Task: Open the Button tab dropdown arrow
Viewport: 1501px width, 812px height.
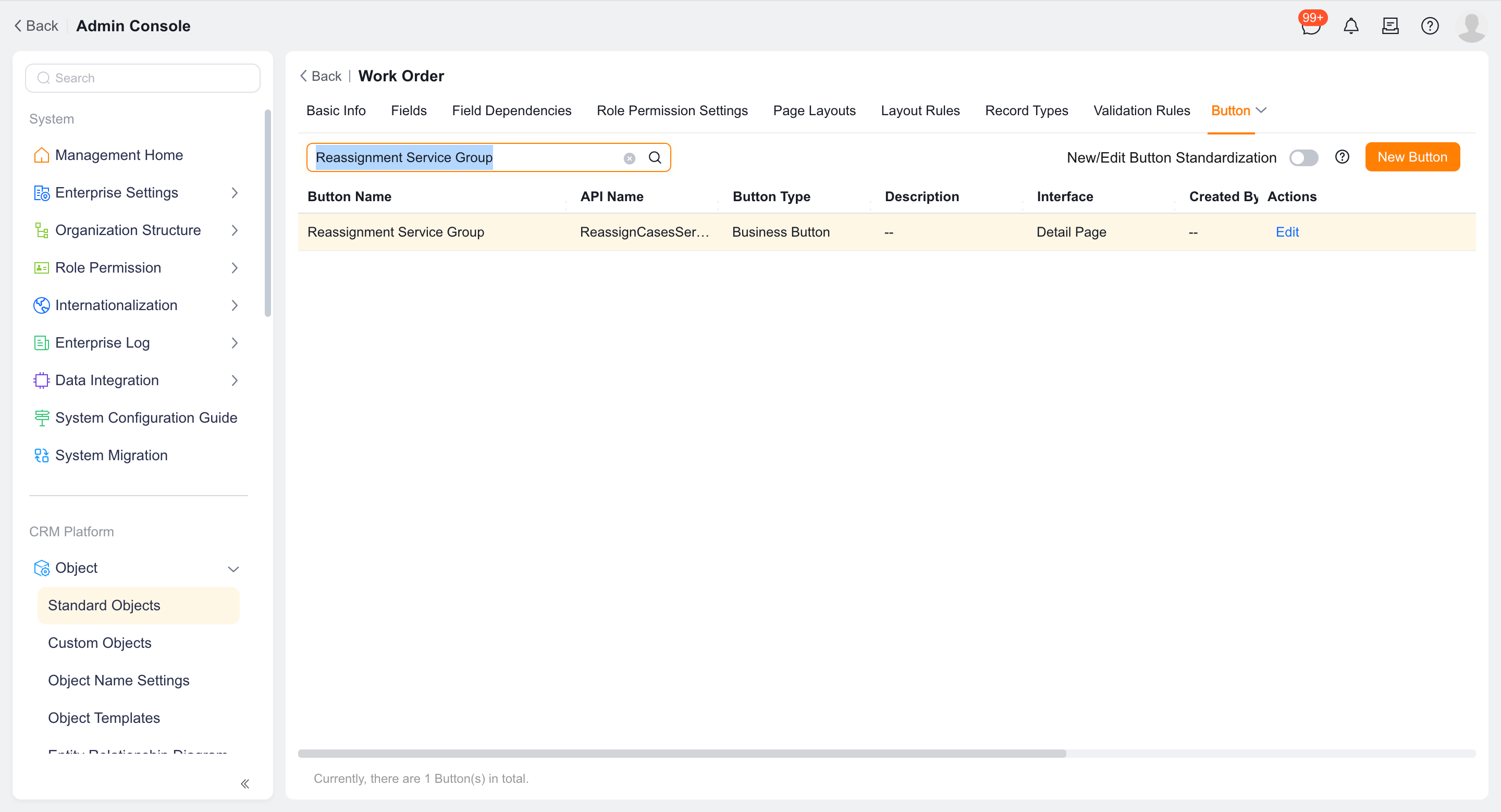Action: (1261, 110)
